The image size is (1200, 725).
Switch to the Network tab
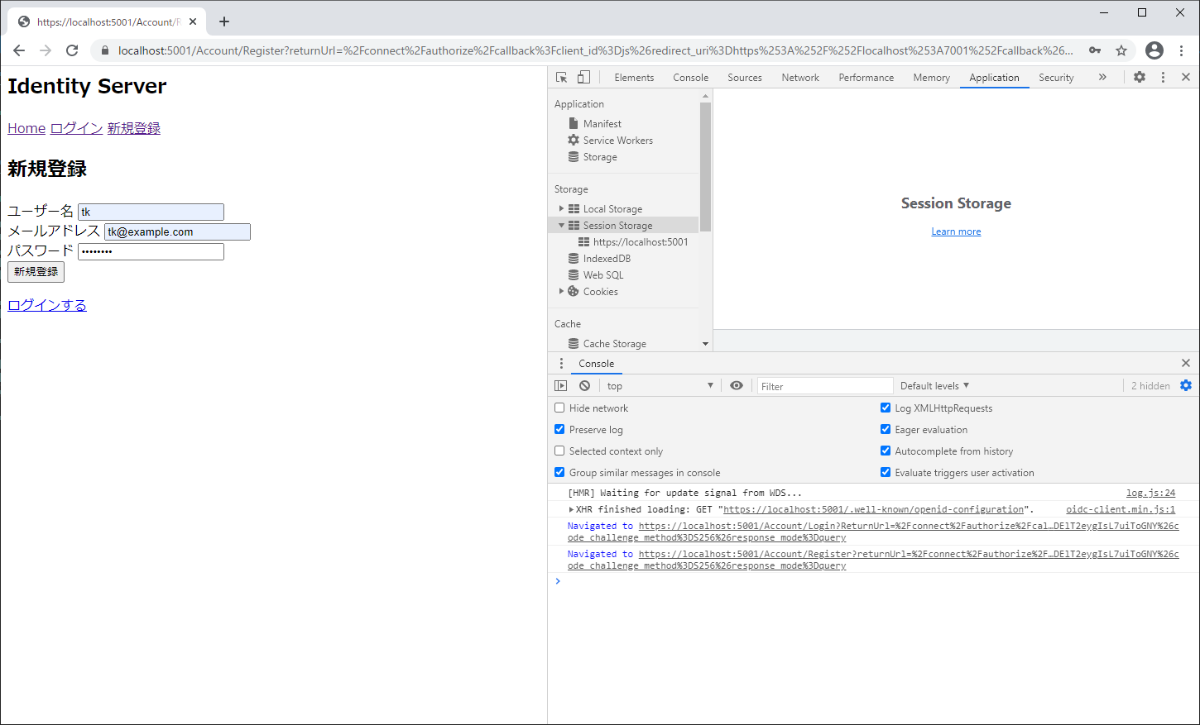[x=800, y=77]
